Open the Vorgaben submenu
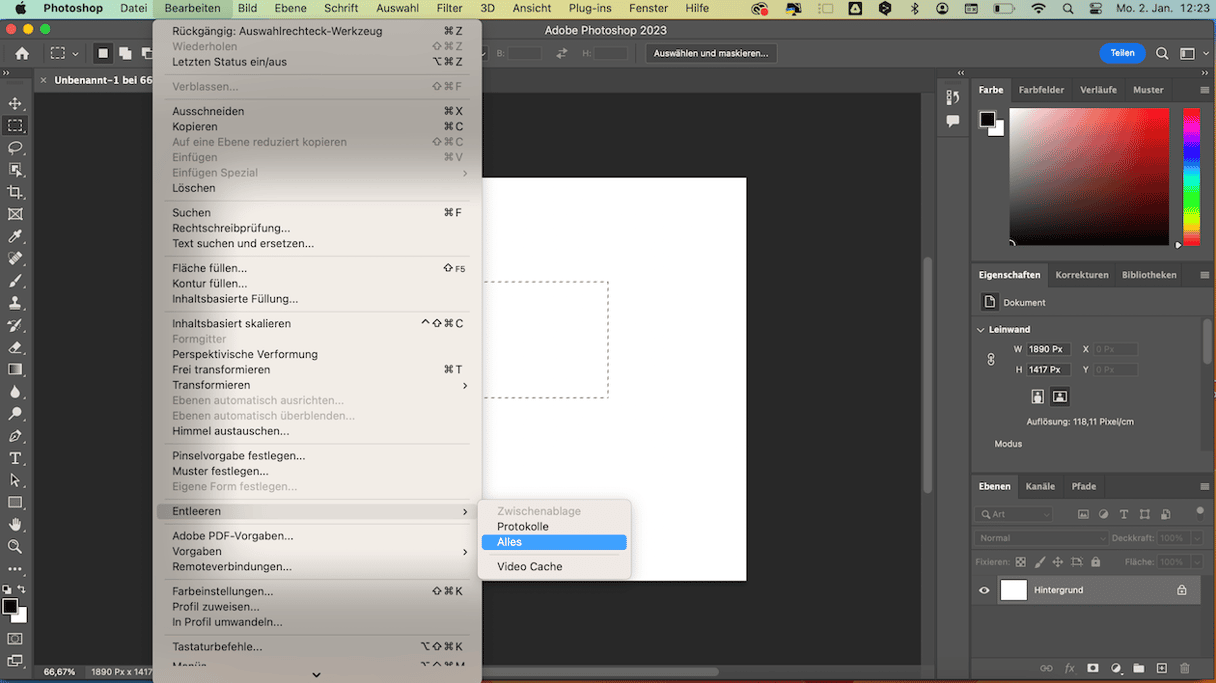This screenshot has height=683, width=1216. pyautogui.click(x=316, y=551)
